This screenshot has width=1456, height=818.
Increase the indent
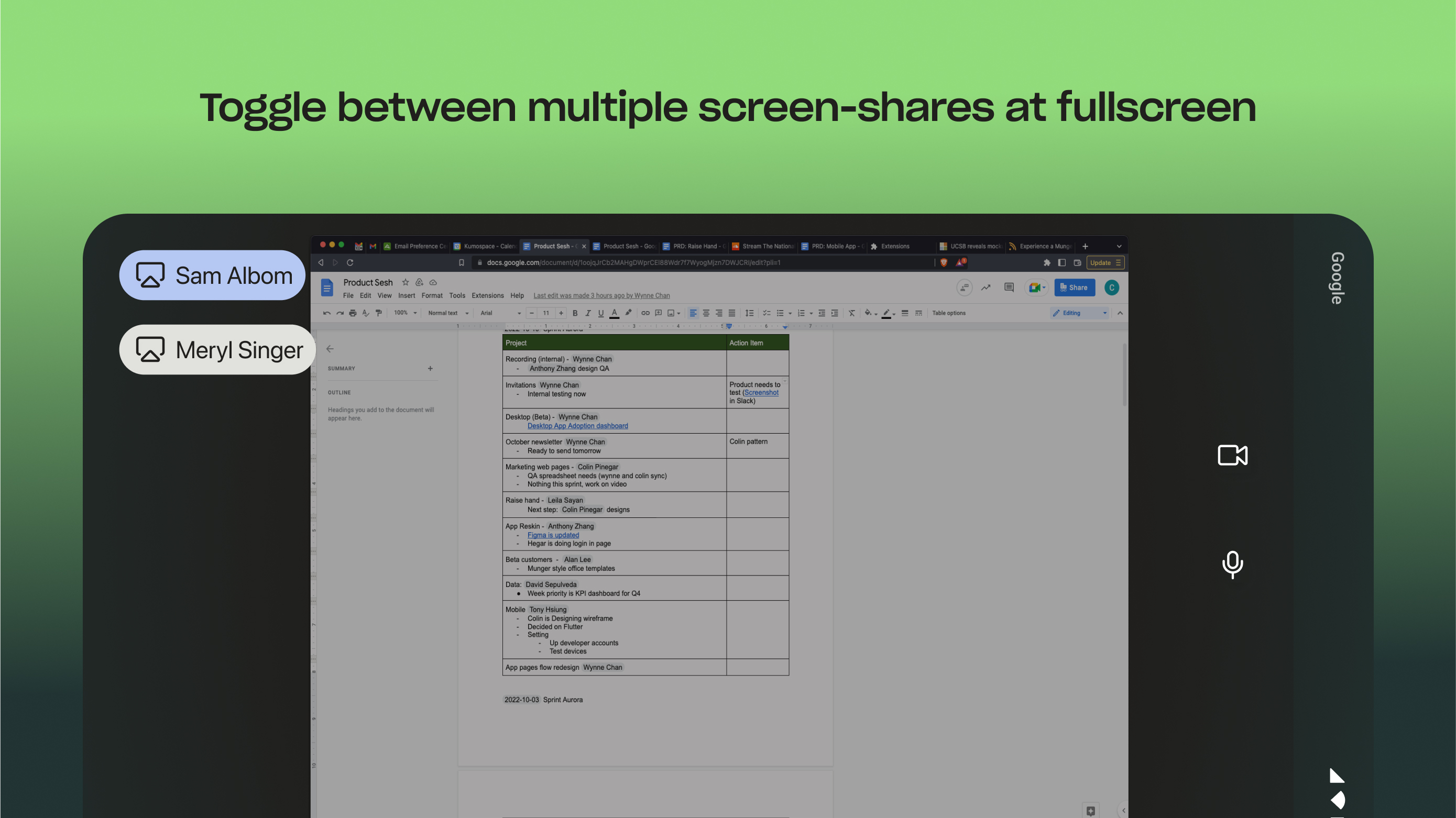coord(835,313)
